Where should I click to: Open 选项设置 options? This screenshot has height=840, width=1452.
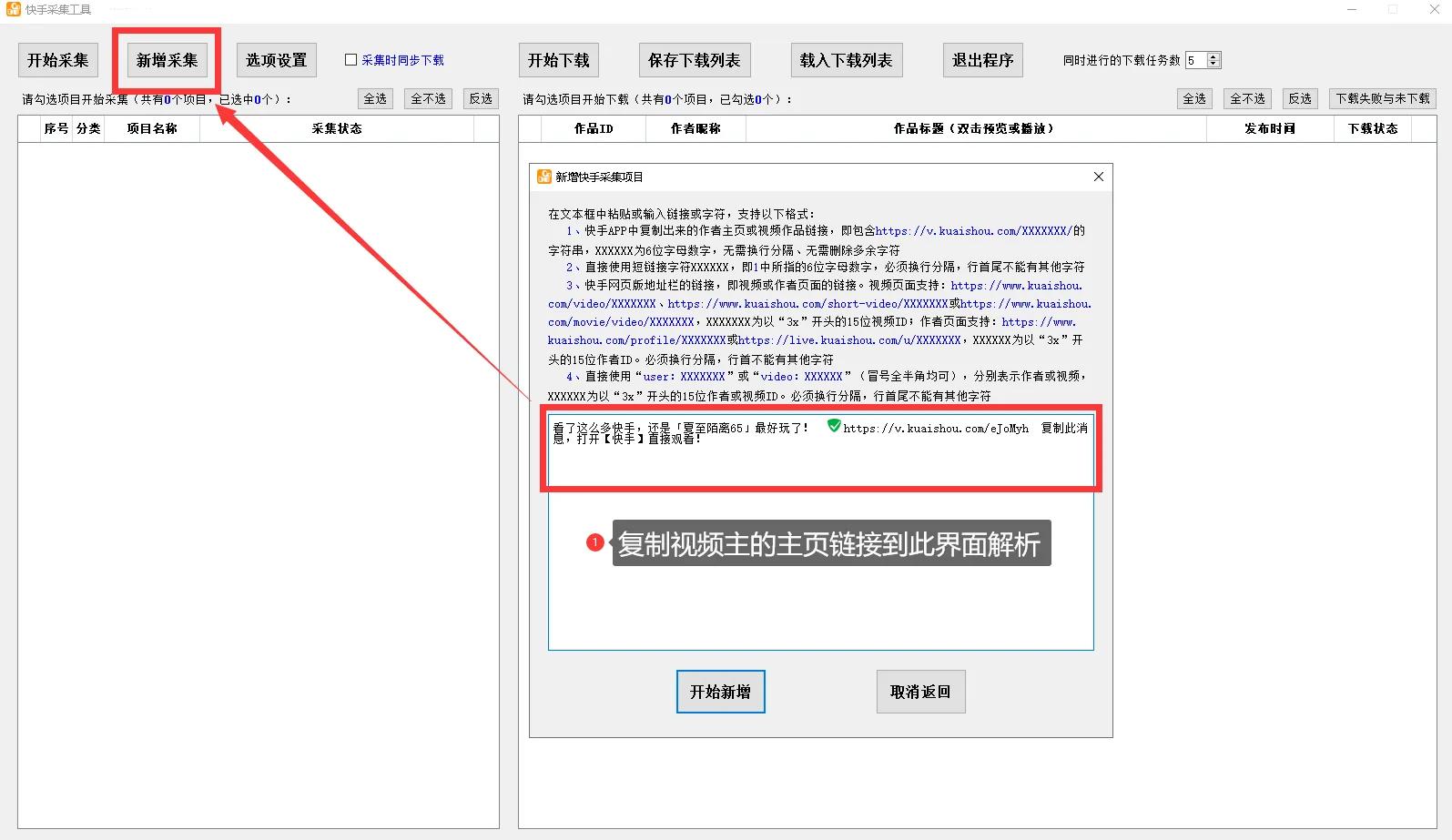pyautogui.click(x=277, y=60)
